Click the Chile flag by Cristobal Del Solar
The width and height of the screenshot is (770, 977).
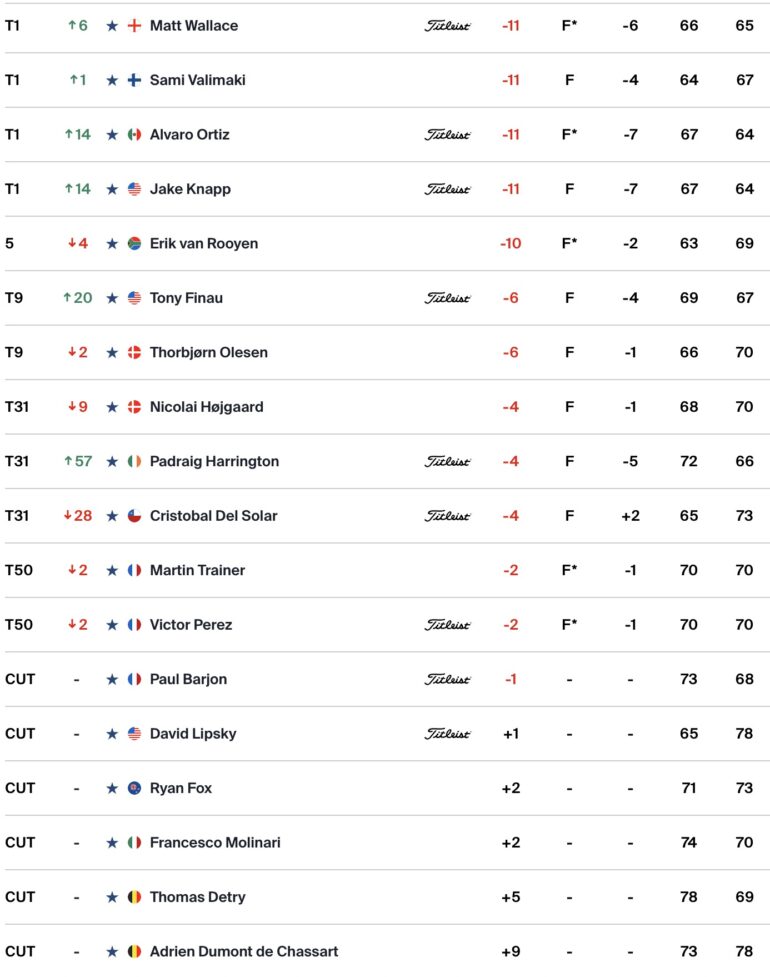[134, 515]
